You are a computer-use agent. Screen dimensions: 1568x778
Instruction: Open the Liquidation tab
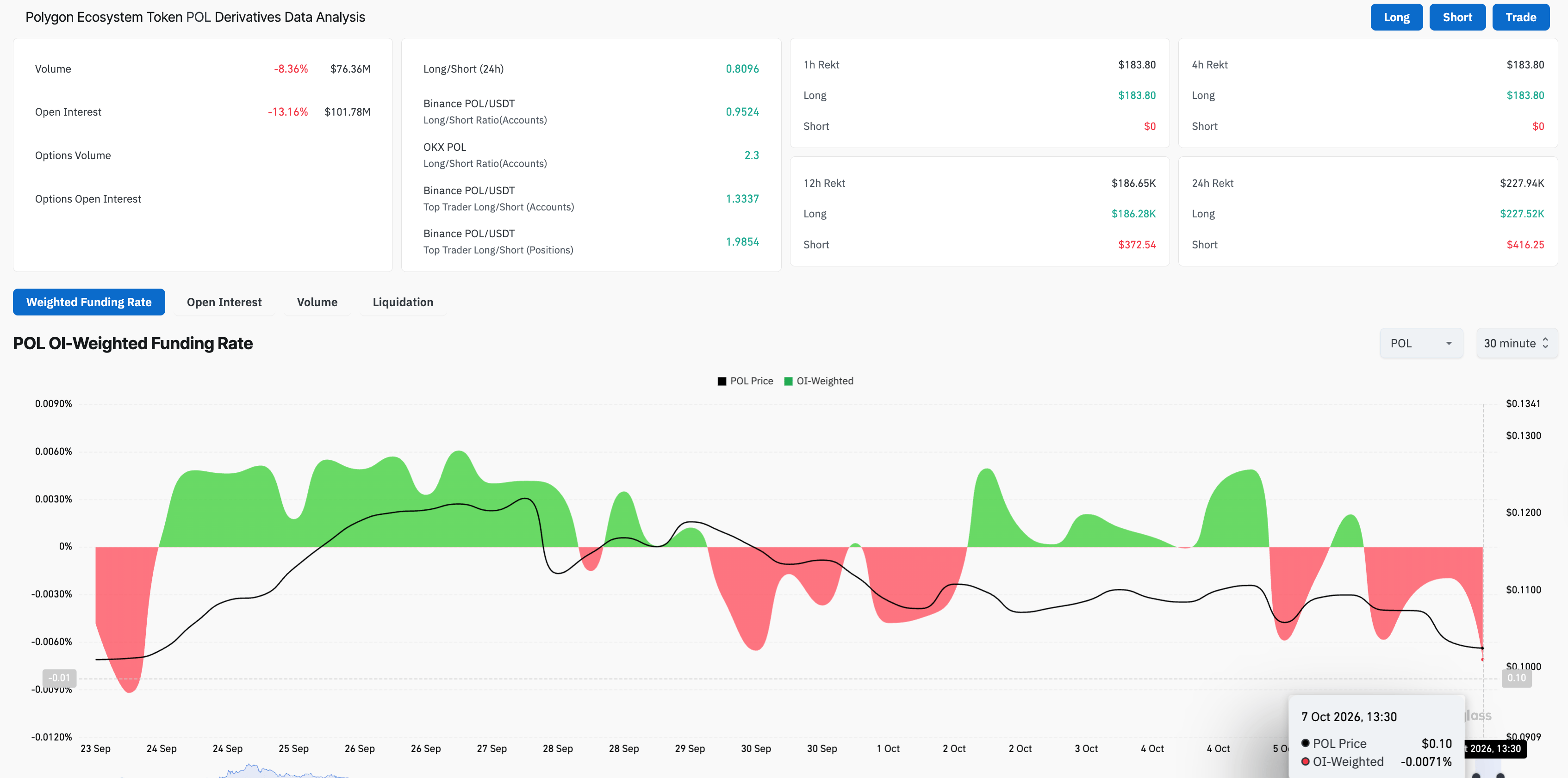(403, 303)
